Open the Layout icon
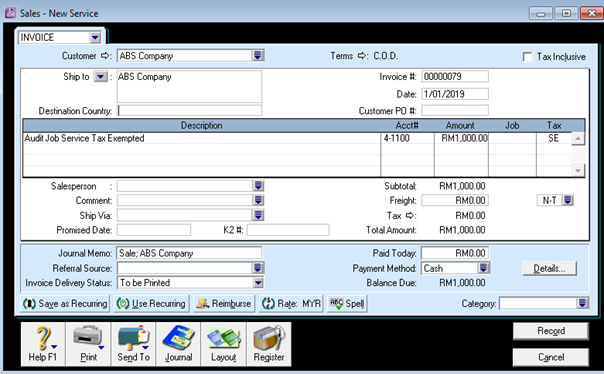Screen dimensions: 604x374 click(x=223, y=344)
